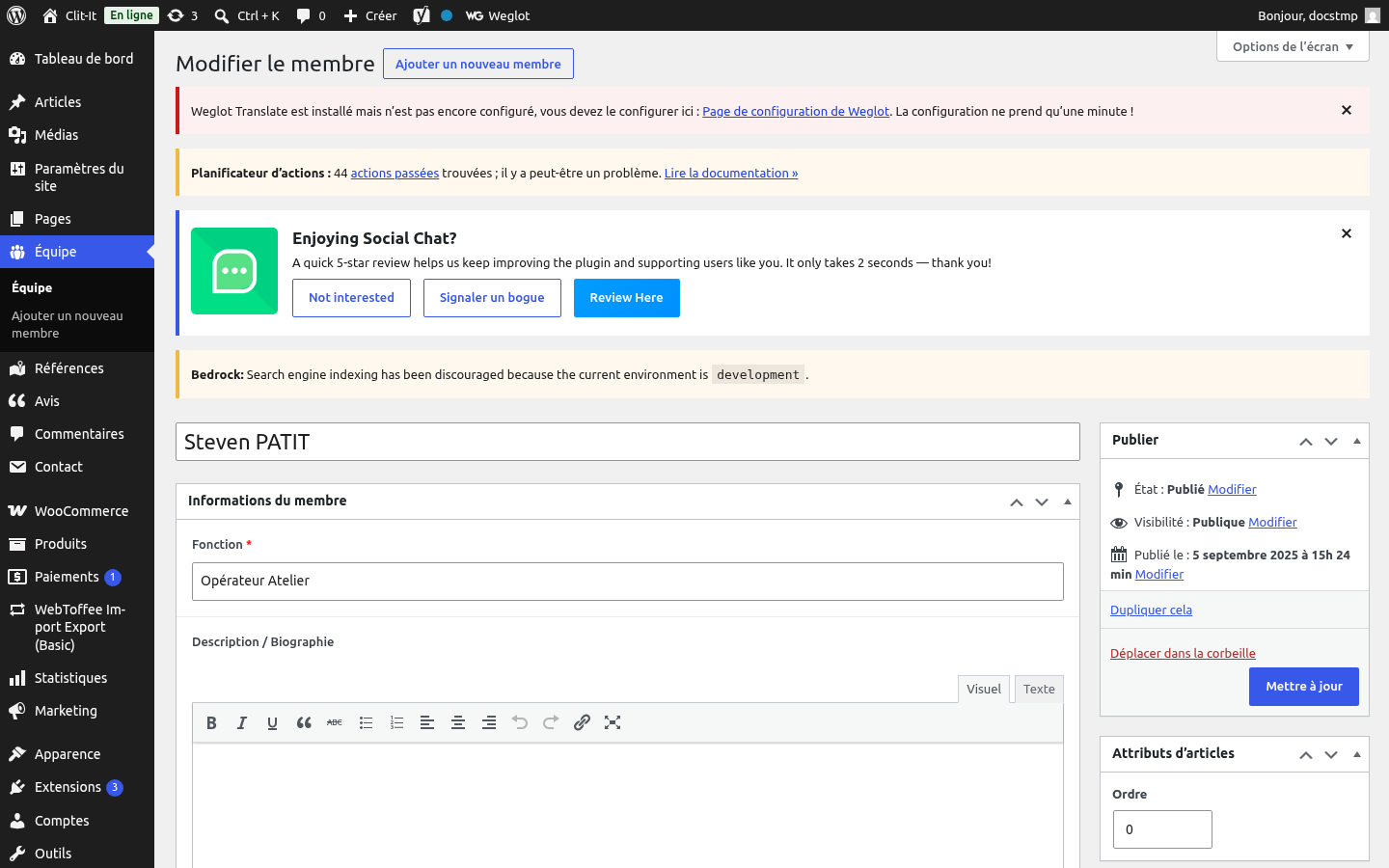This screenshot has height=868, width=1389.
Task: Focus the Ordre number field
Action: (x=1162, y=829)
